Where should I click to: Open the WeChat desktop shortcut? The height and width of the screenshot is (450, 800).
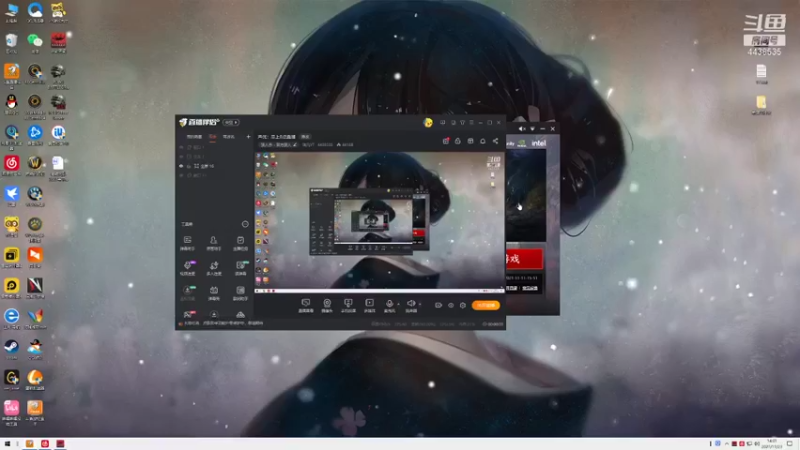(35, 43)
